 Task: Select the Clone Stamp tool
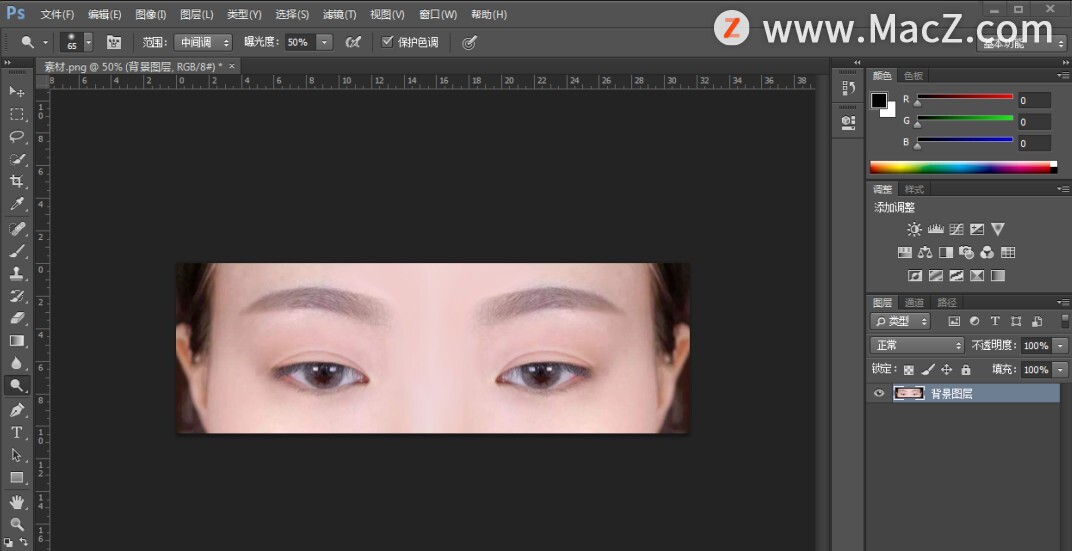17,273
